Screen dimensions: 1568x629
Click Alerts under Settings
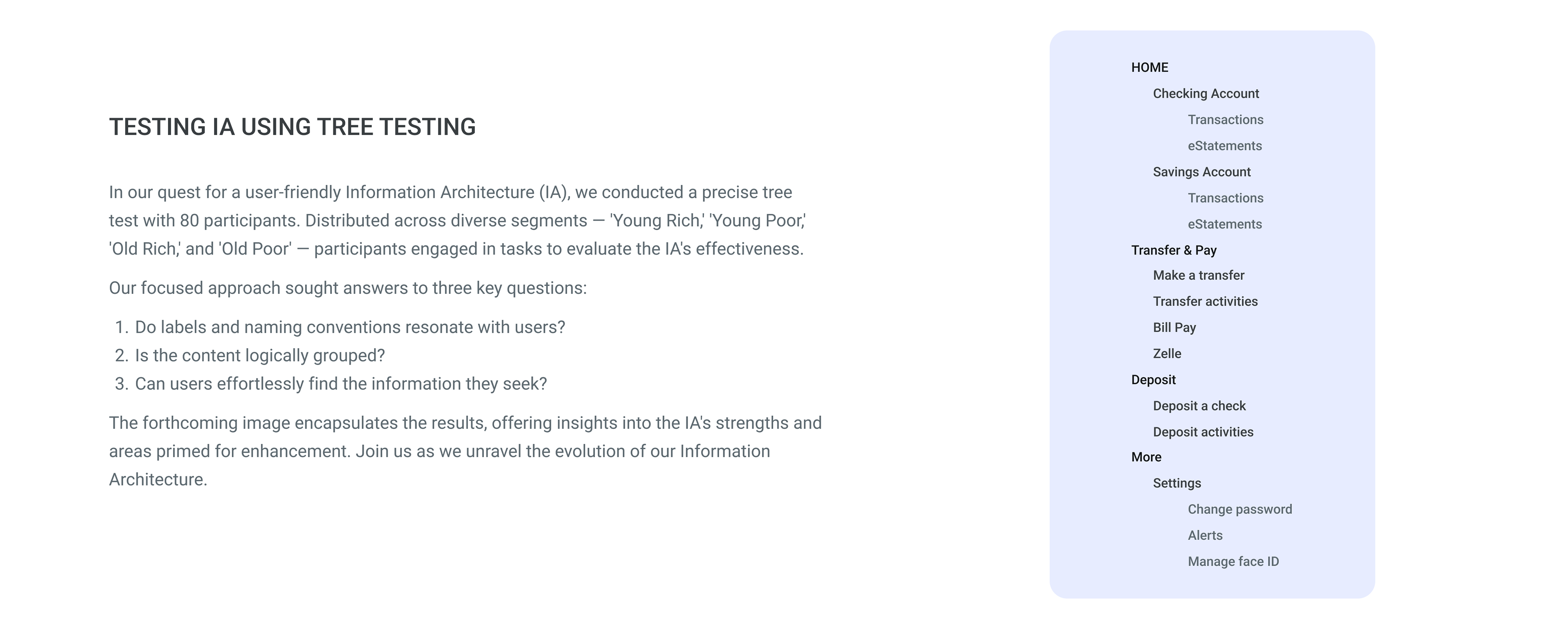coord(1205,536)
